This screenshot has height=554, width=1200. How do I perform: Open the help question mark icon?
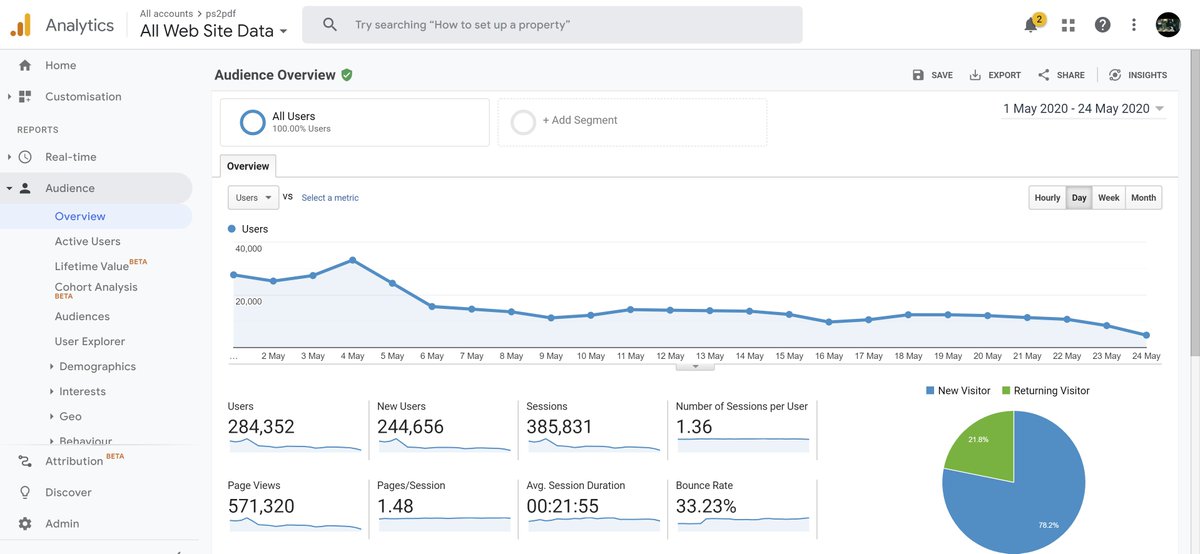(1102, 25)
